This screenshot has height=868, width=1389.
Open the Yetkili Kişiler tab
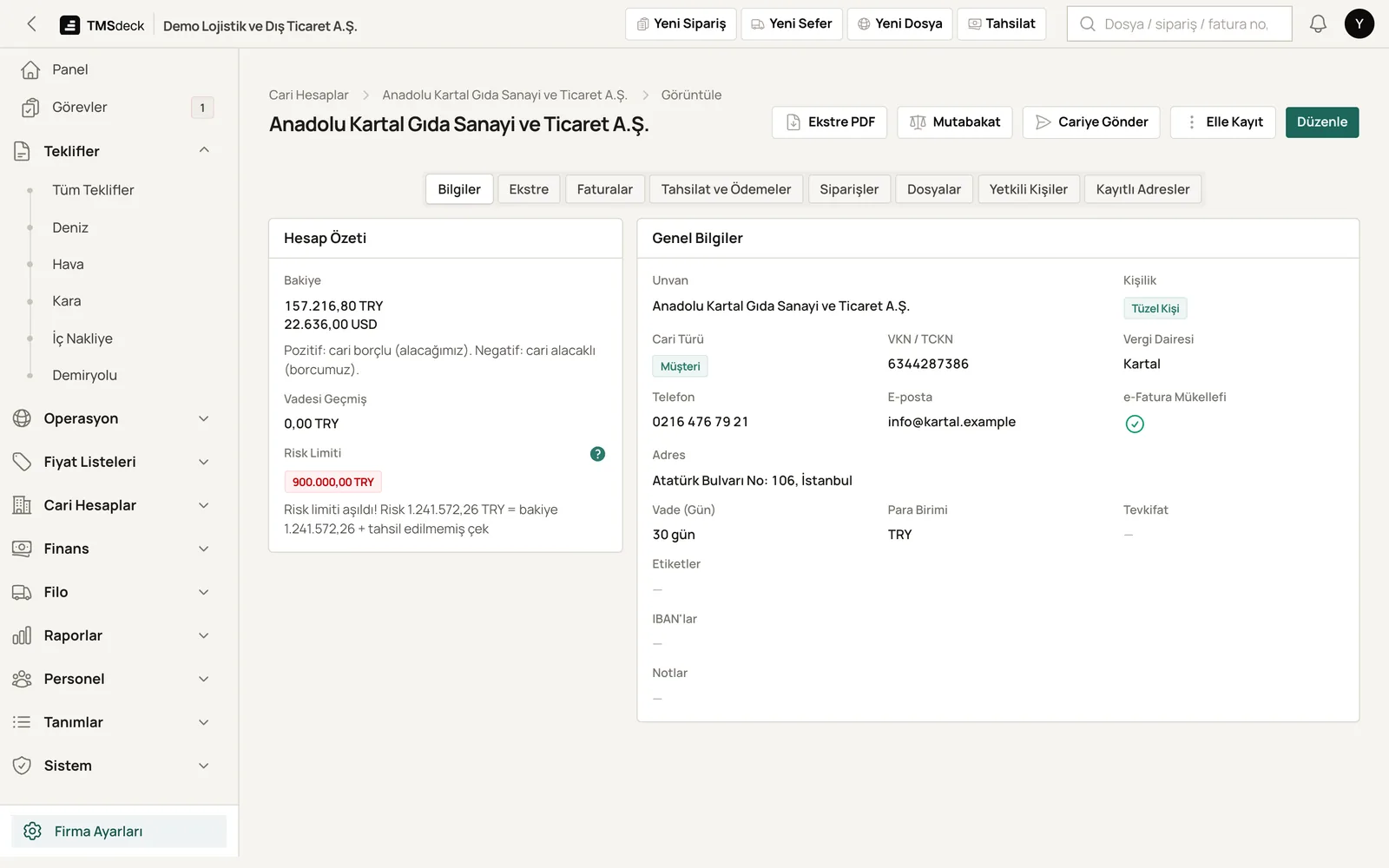[x=1029, y=189]
